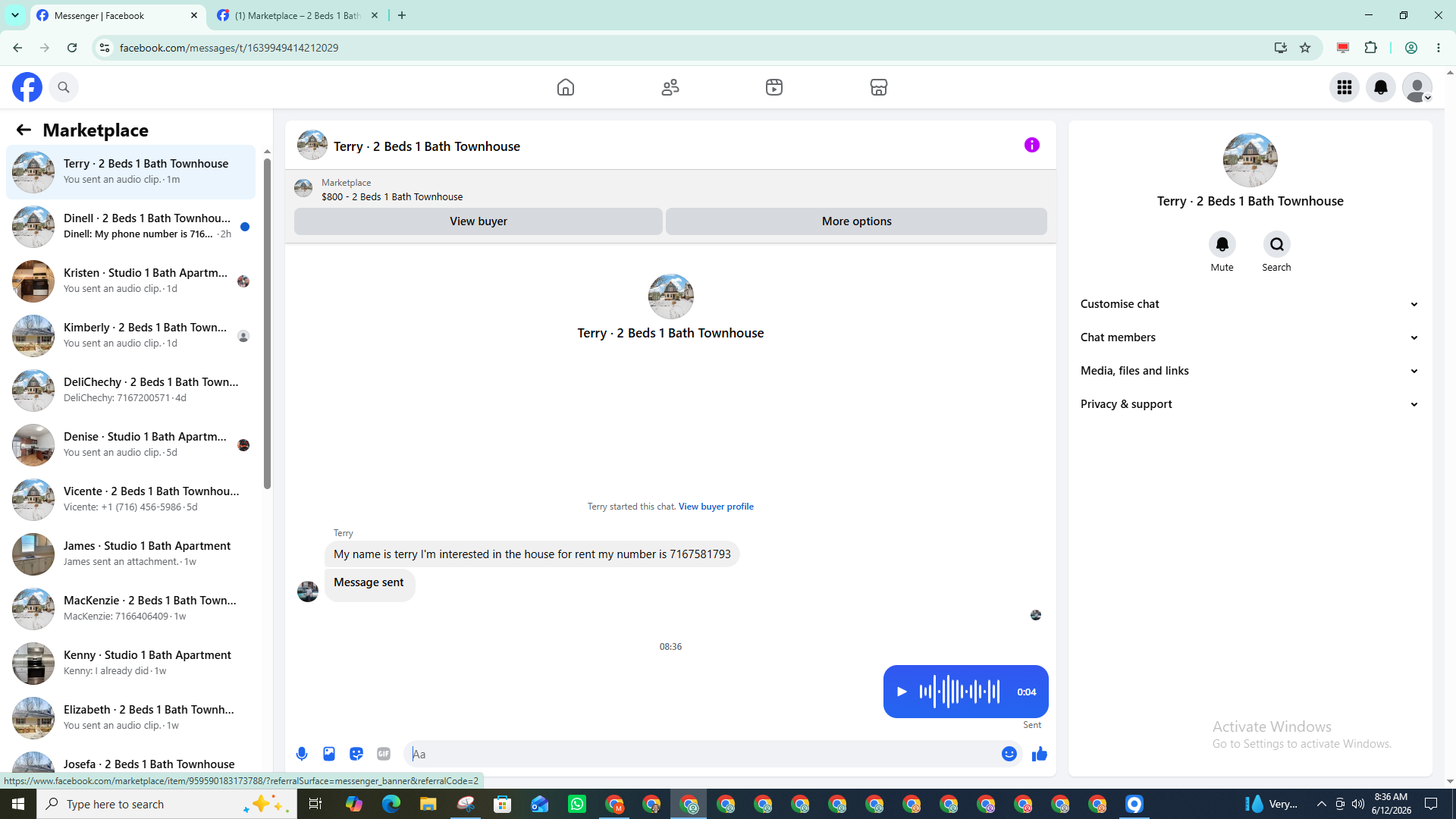Open the Notifications bell in the header
The width and height of the screenshot is (1456, 819).
point(1381,87)
